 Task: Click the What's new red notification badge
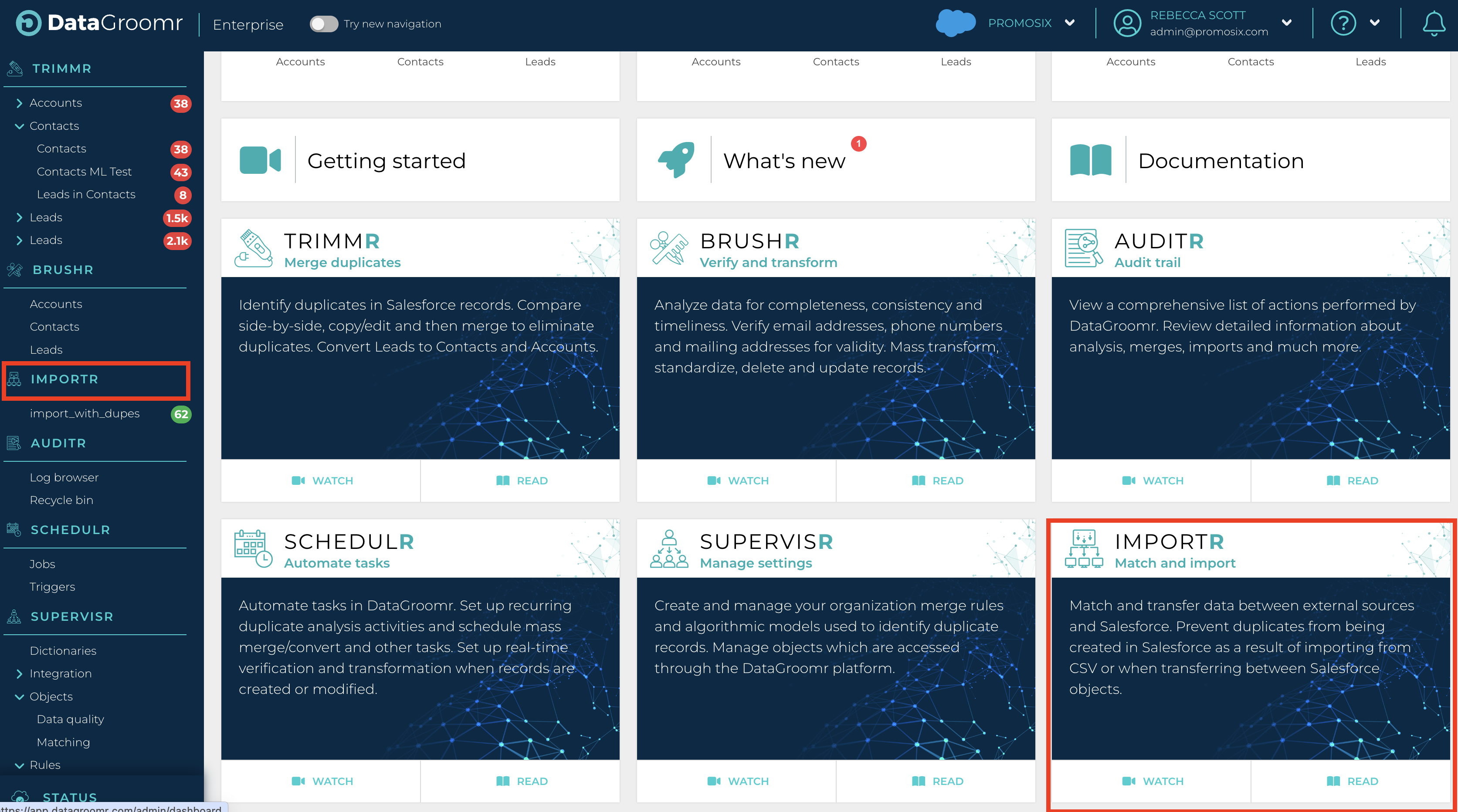pos(858,144)
